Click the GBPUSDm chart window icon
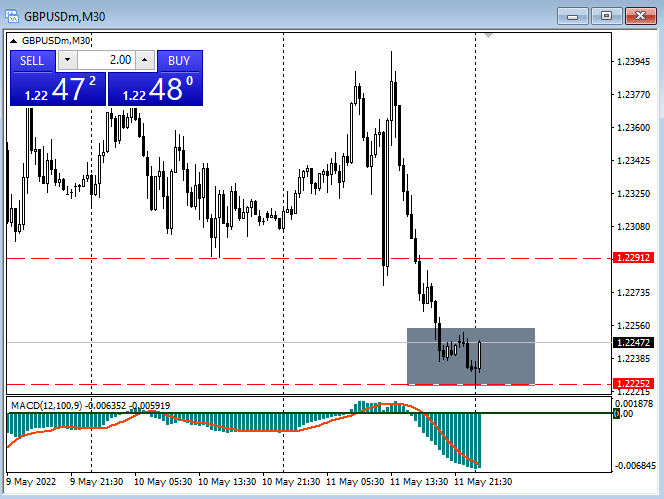The width and height of the screenshot is (664, 499). pyautogui.click(x=12, y=17)
